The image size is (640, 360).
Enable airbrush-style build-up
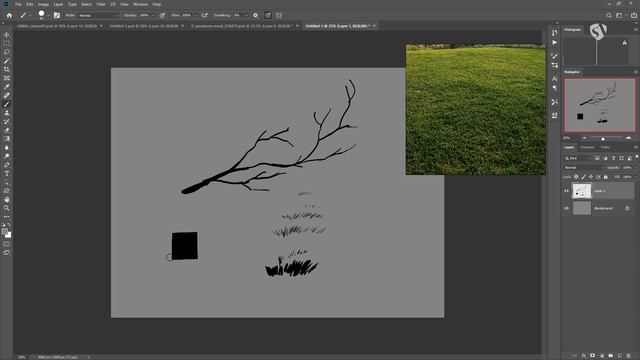(204, 15)
